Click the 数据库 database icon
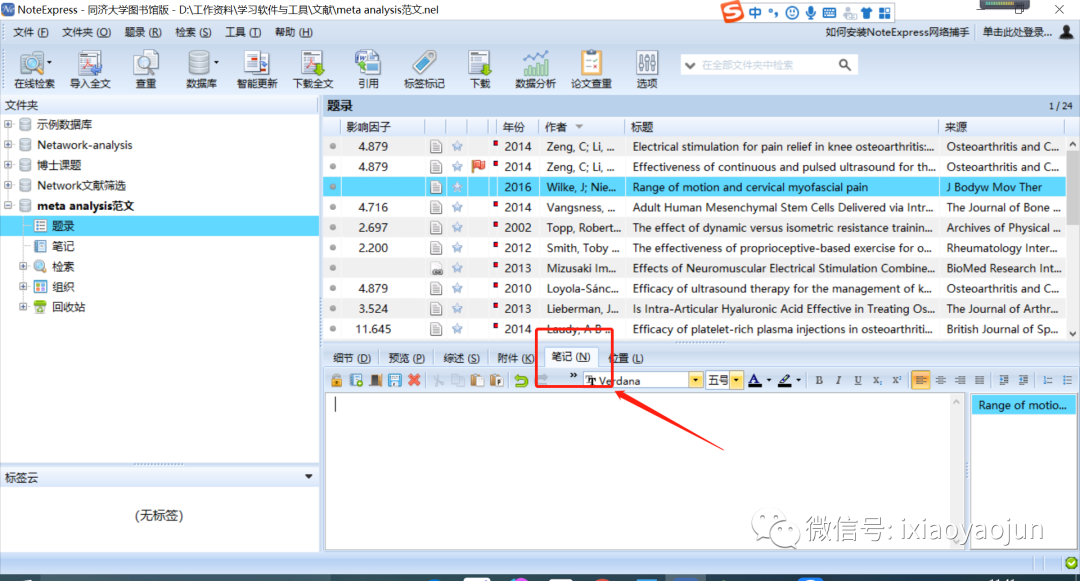The height and width of the screenshot is (581, 1080). coord(201,70)
